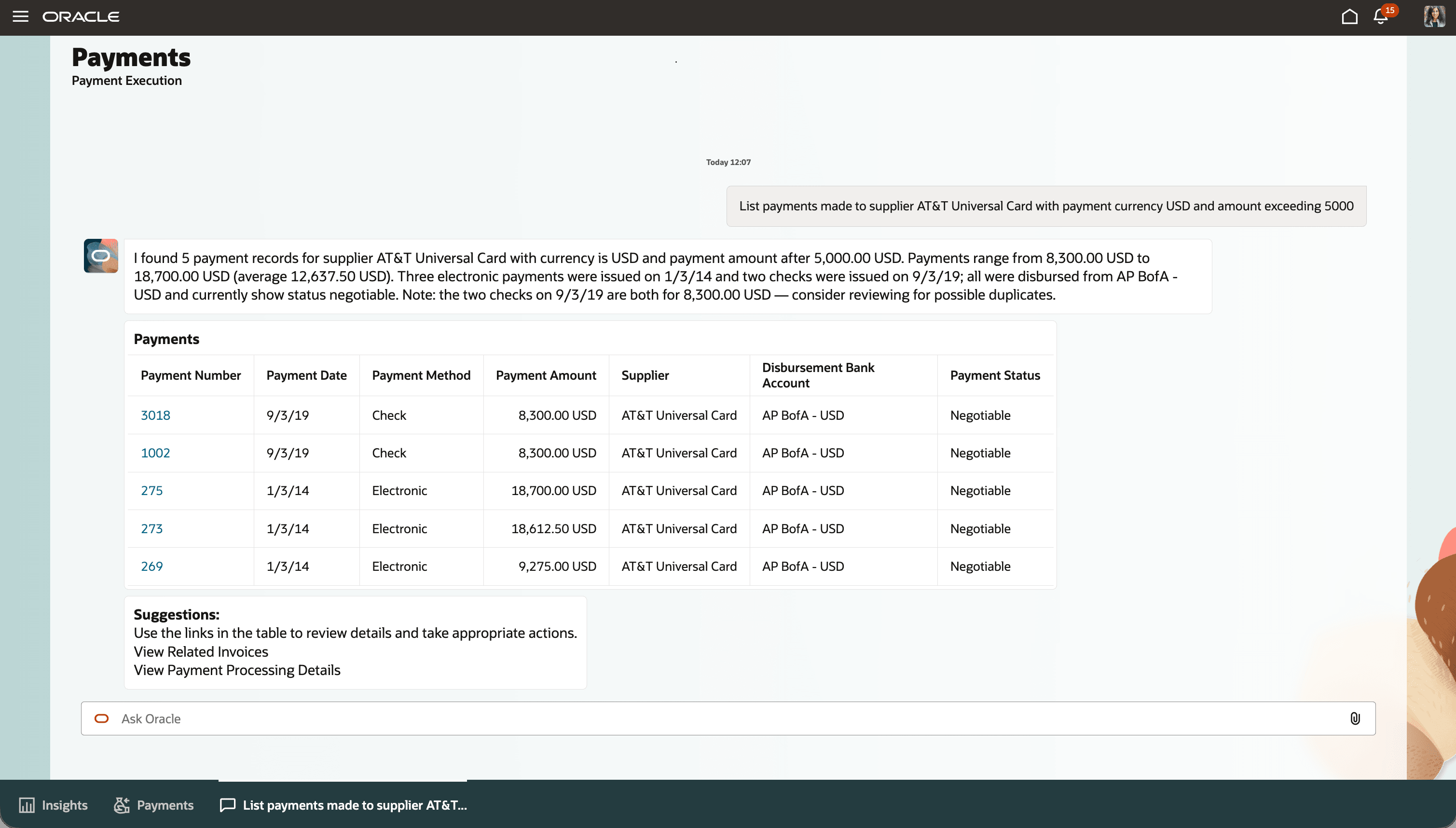Click the Suggestions heading
This screenshot has height=828, width=1456.
[176, 614]
